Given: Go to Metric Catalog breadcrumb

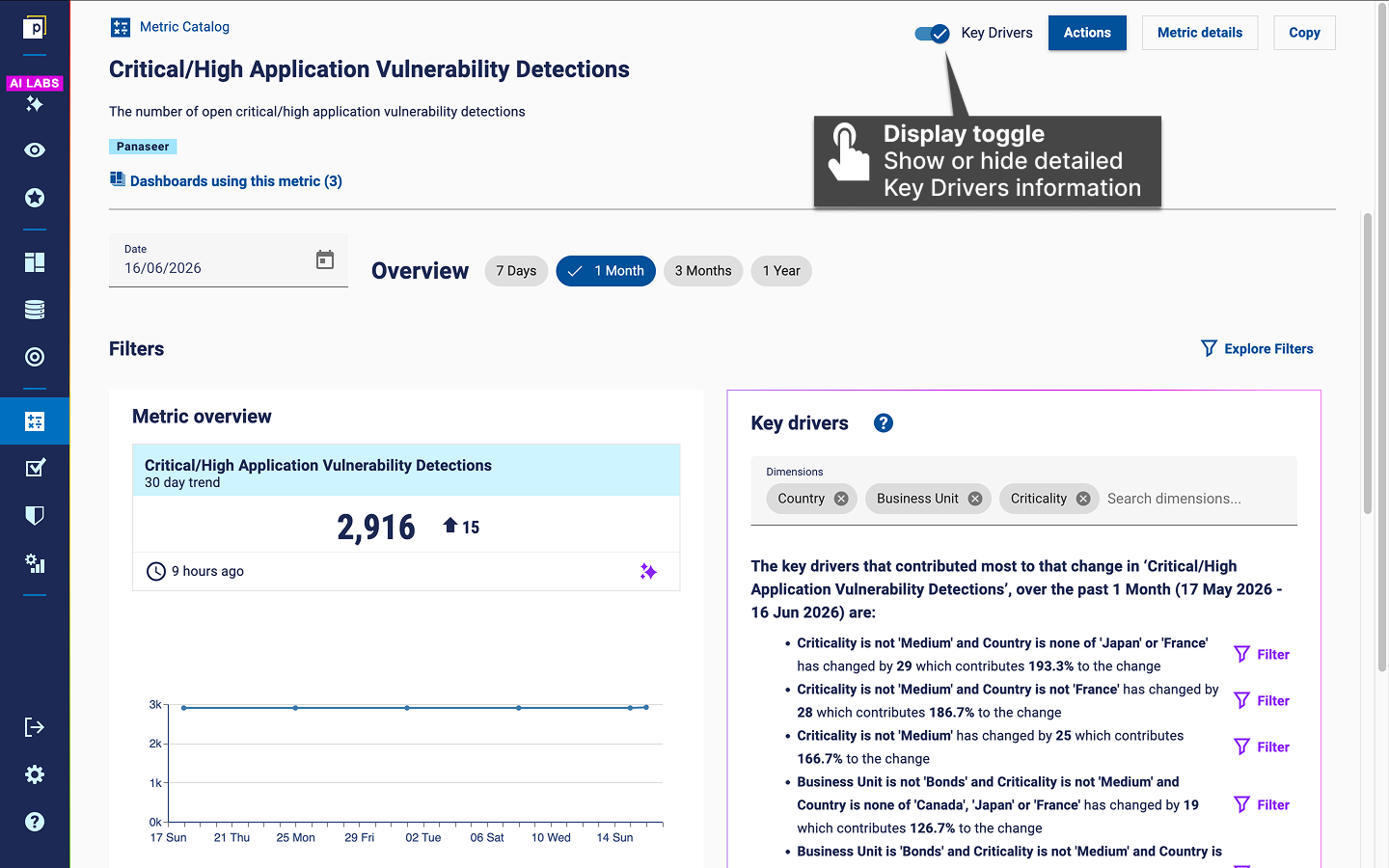Looking at the screenshot, I should click(184, 27).
